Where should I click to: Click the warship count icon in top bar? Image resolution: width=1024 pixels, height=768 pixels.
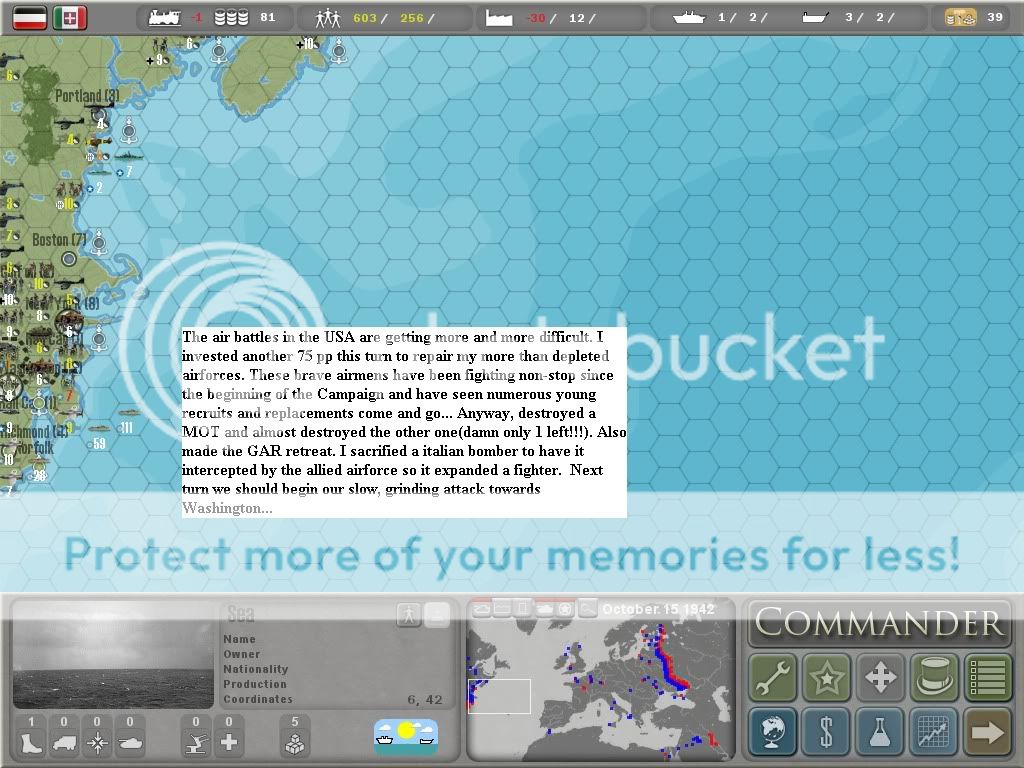coord(689,18)
